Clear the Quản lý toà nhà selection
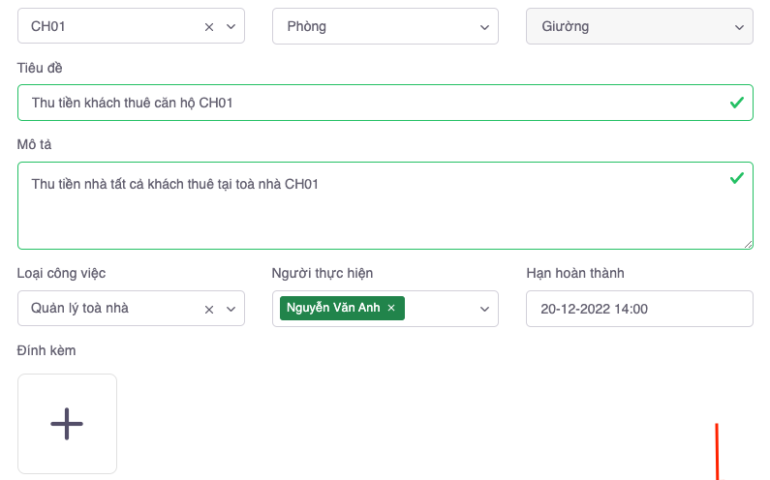770x480 pixels. click(209, 309)
